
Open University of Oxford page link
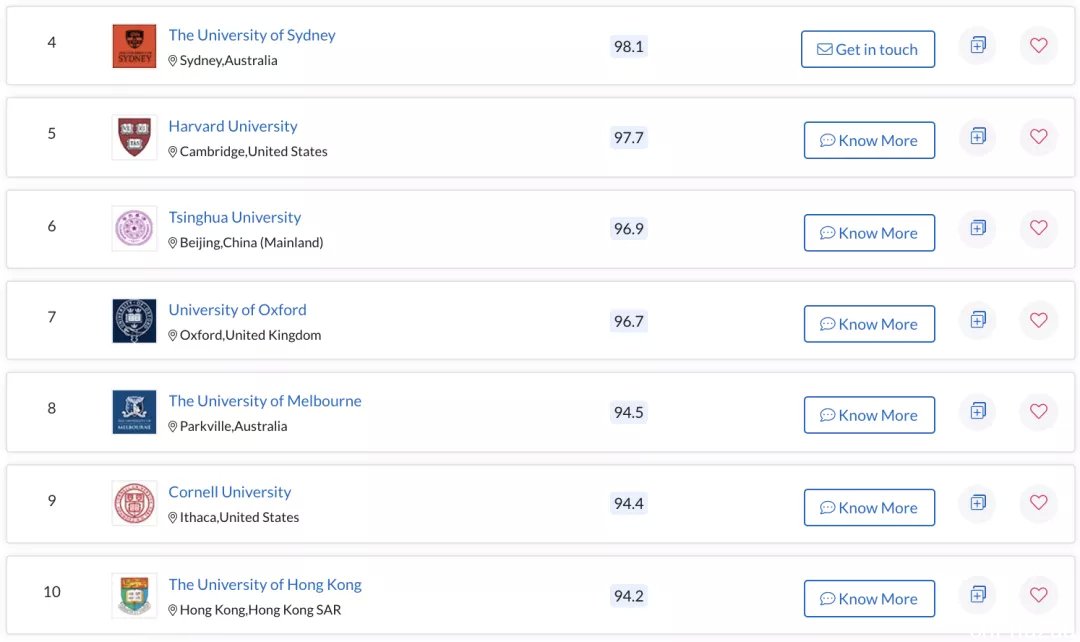tap(238, 309)
